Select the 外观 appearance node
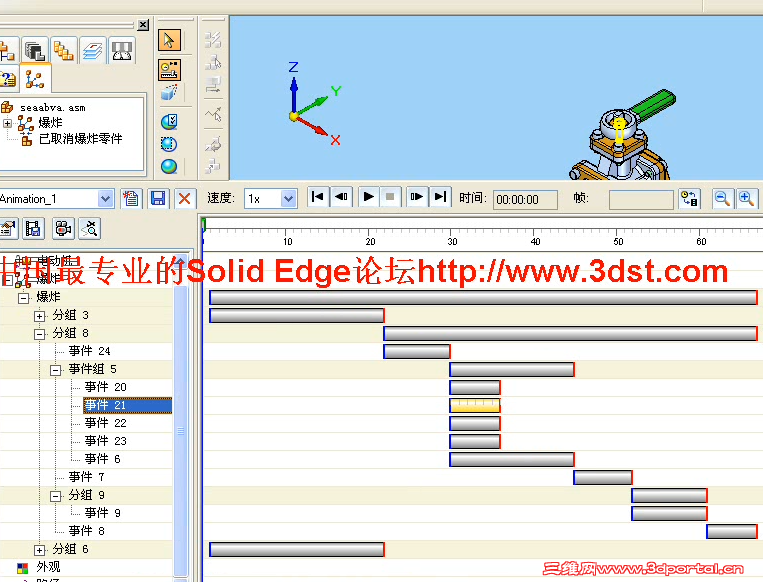Viewport: 763px width, 582px height. click(48, 567)
